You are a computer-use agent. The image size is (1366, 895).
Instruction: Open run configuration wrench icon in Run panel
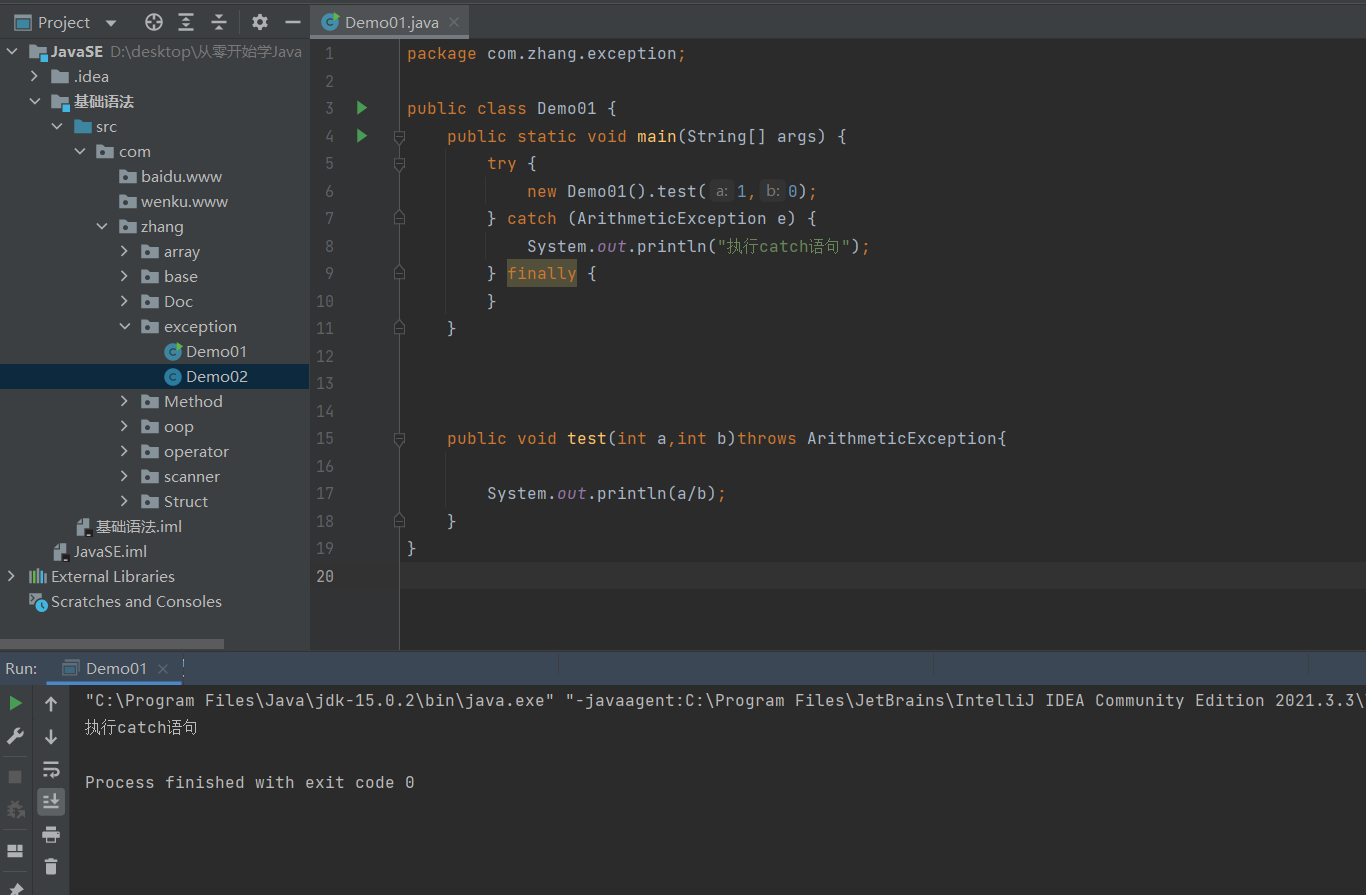click(x=15, y=736)
